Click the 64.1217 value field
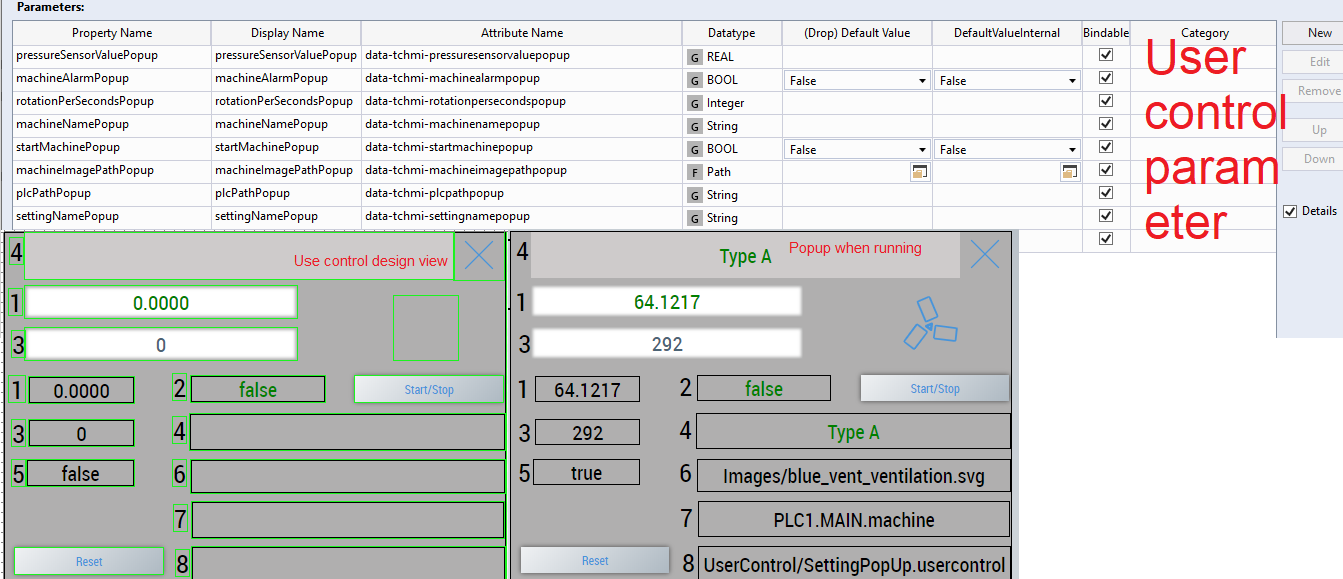1343x579 pixels. pyautogui.click(x=668, y=301)
